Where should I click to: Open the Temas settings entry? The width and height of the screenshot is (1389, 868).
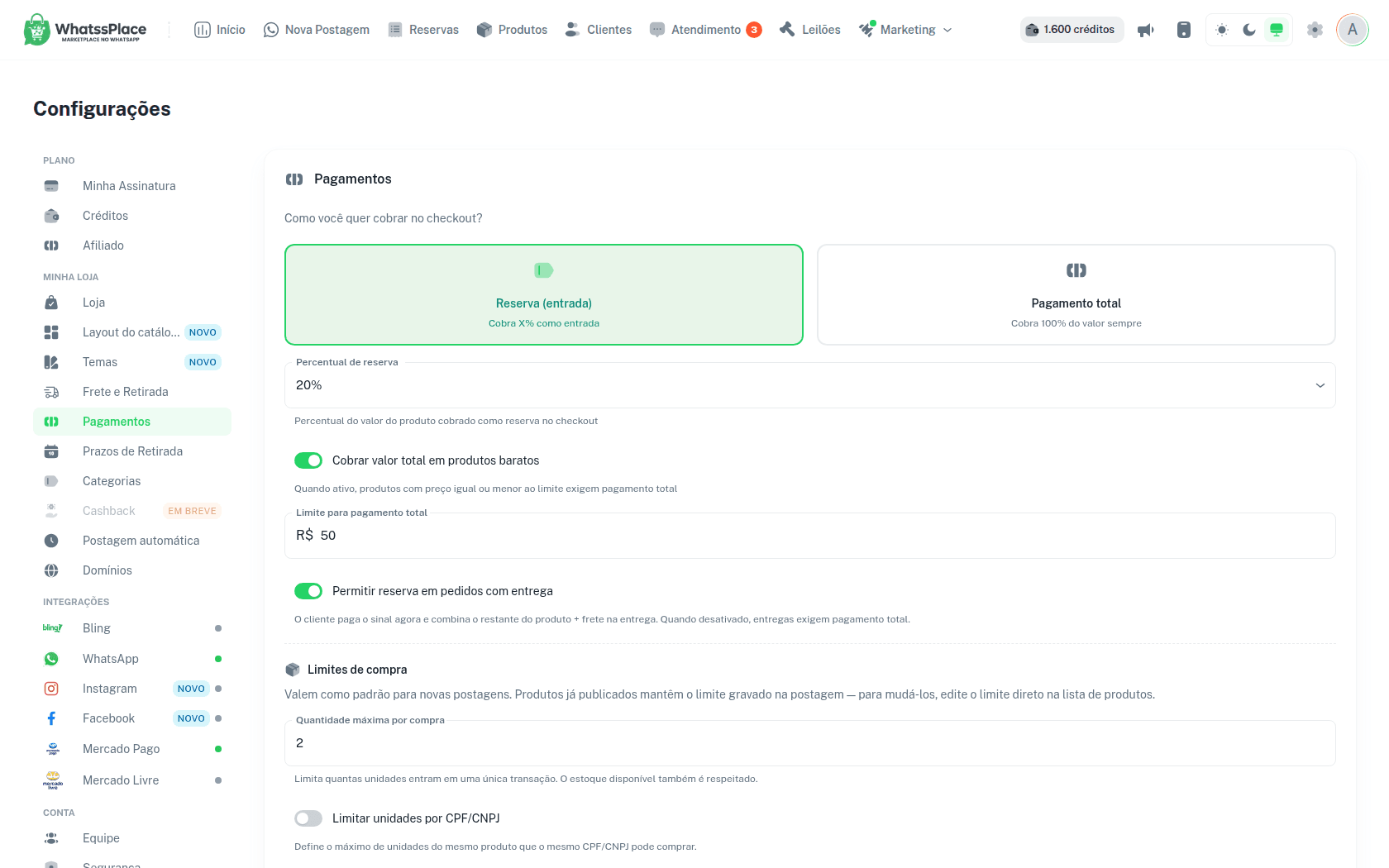tap(132, 362)
